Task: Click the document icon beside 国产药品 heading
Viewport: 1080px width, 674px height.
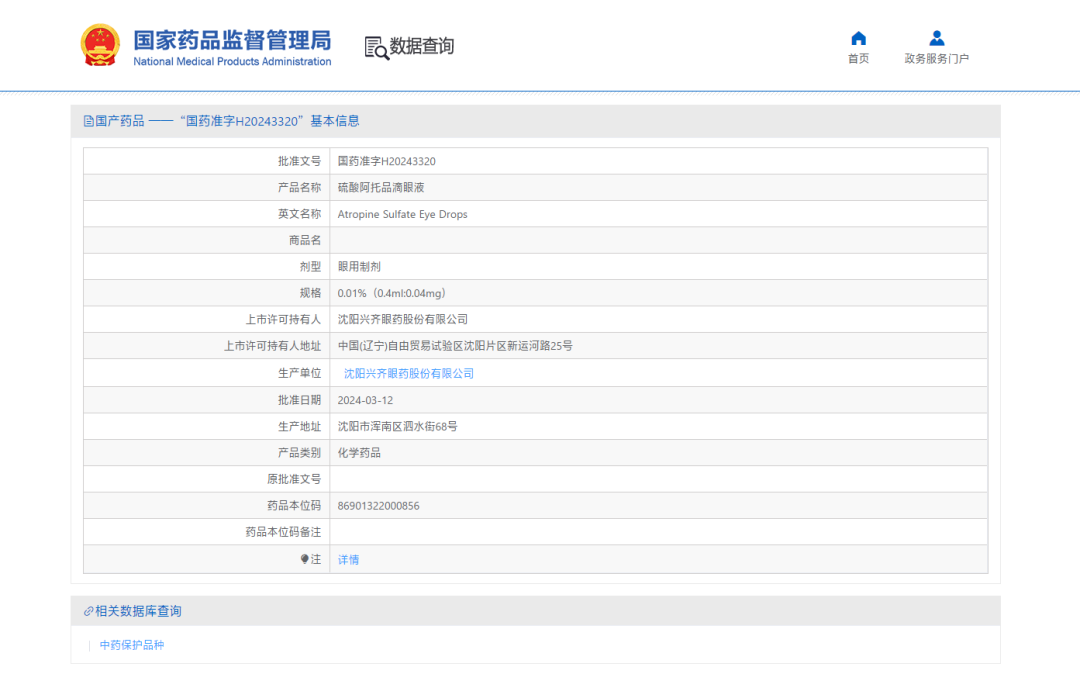Action: click(88, 121)
